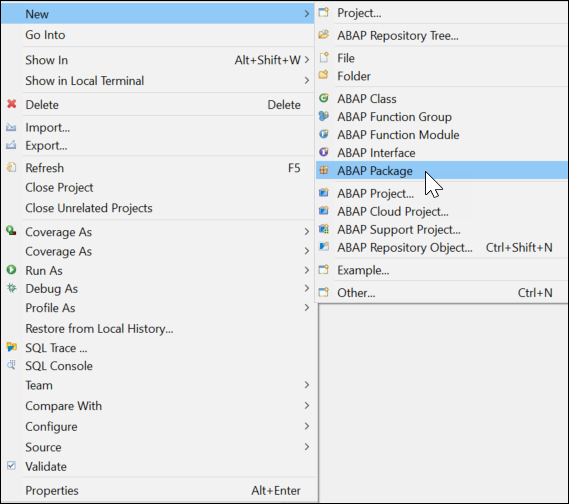The width and height of the screenshot is (570, 504).
Task: Click the red Delete cross icon
Action: [12, 104]
